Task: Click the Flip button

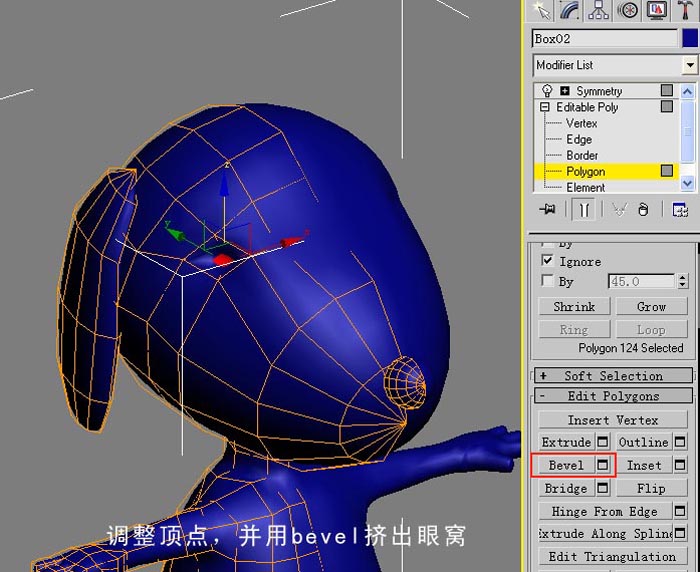Action: point(651,488)
